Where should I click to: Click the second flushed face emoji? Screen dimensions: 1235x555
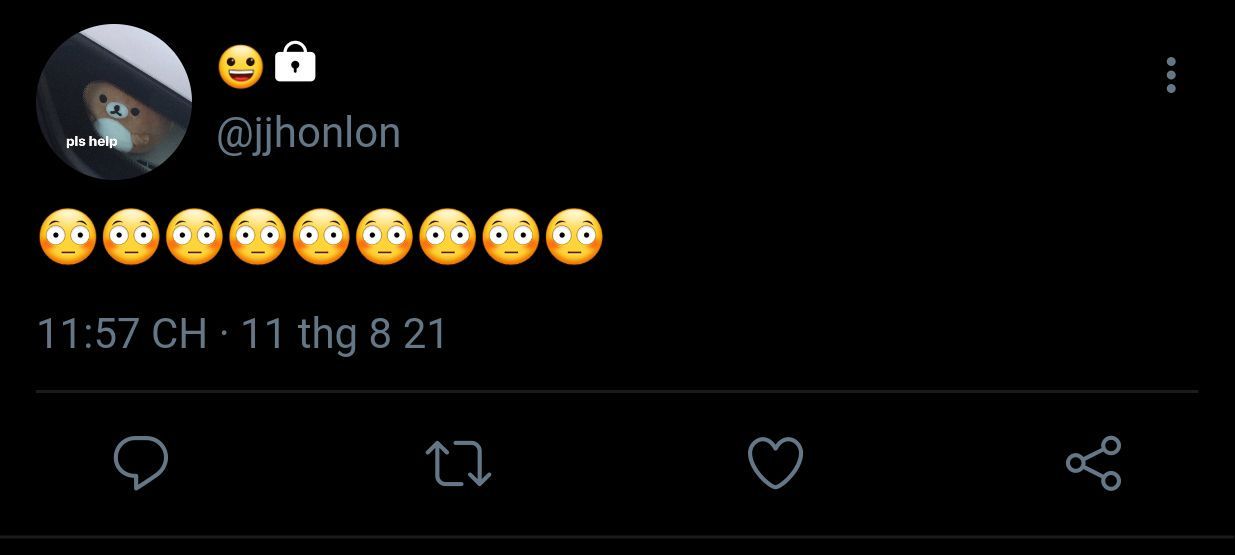[x=131, y=237]
